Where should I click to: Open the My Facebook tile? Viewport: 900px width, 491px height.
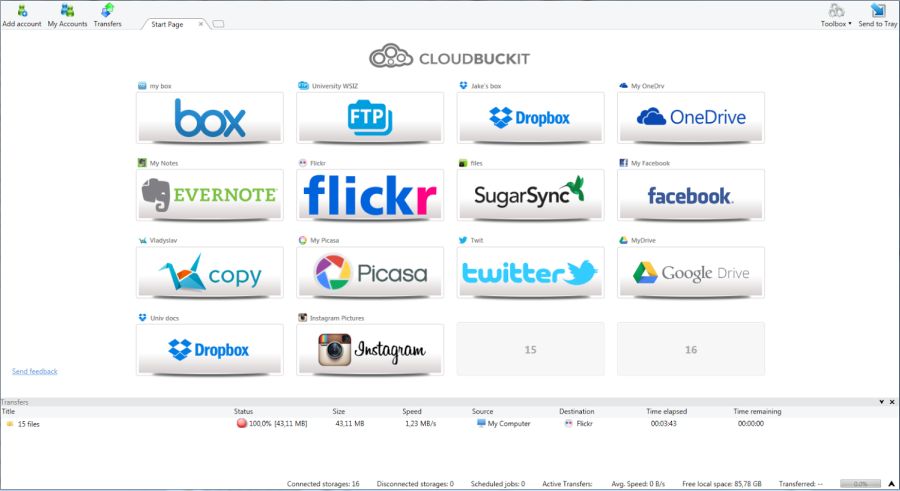690,195
